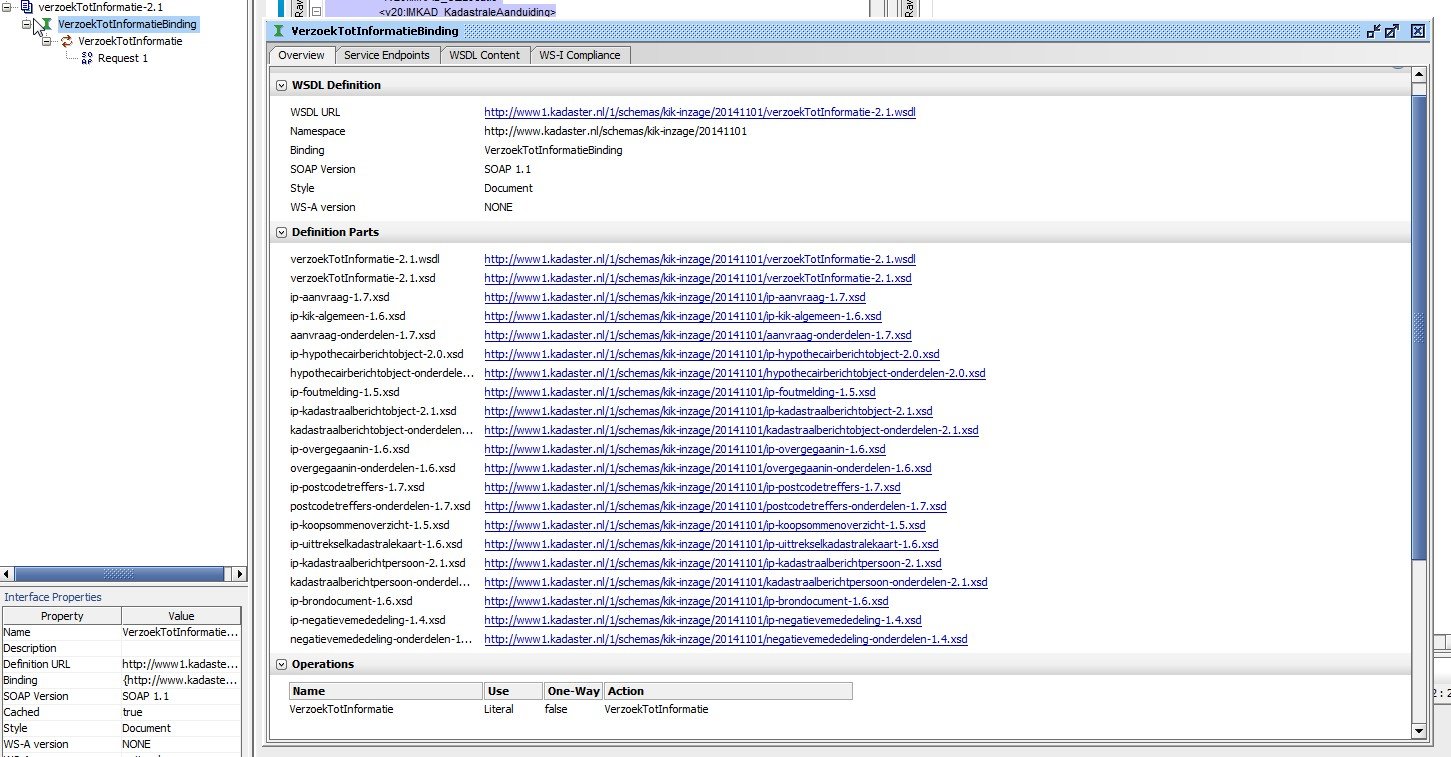1451x757 pixels.
Task: Open the overgegaanin-onderdelen-1.6.xsd link
Action: 708,468
